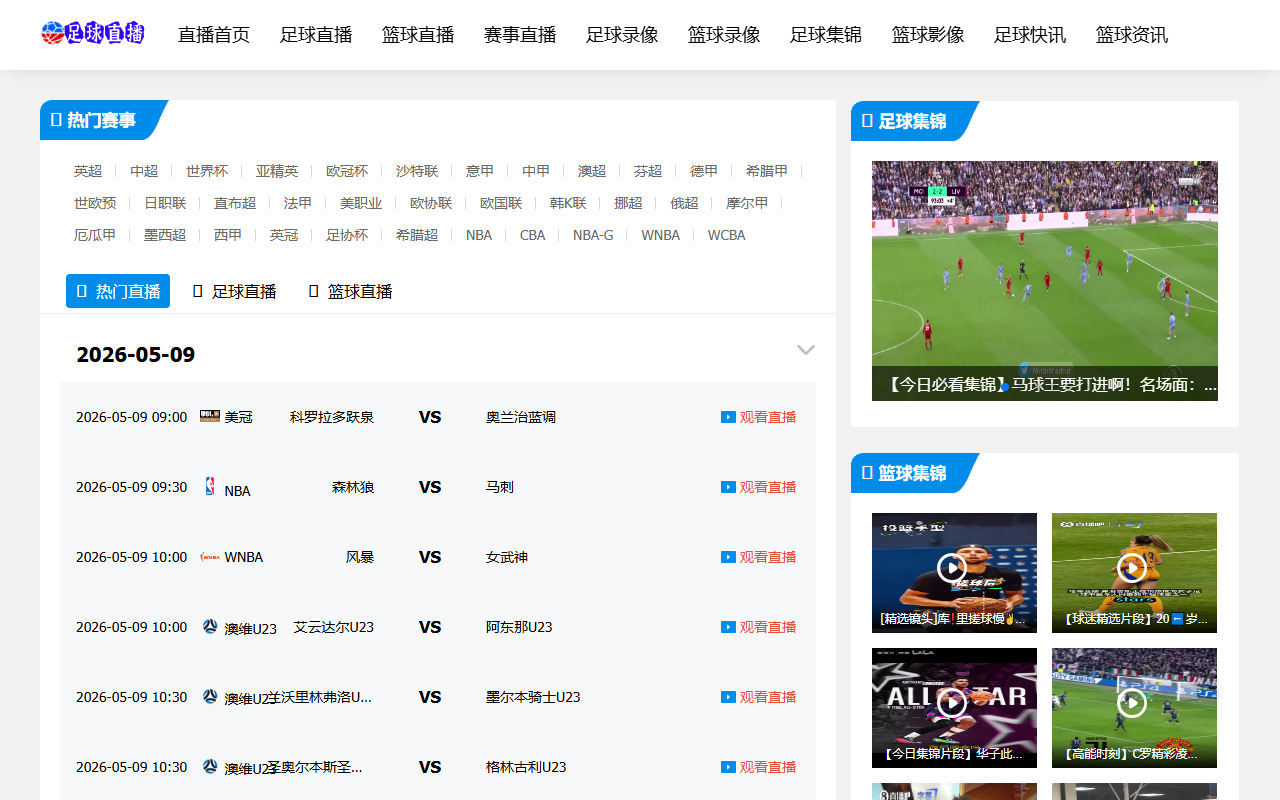Click the league icon in the 墨尔本骑士U23 row
The height and width of the screenshot is (800, 1280).
[x=210, y=696]
